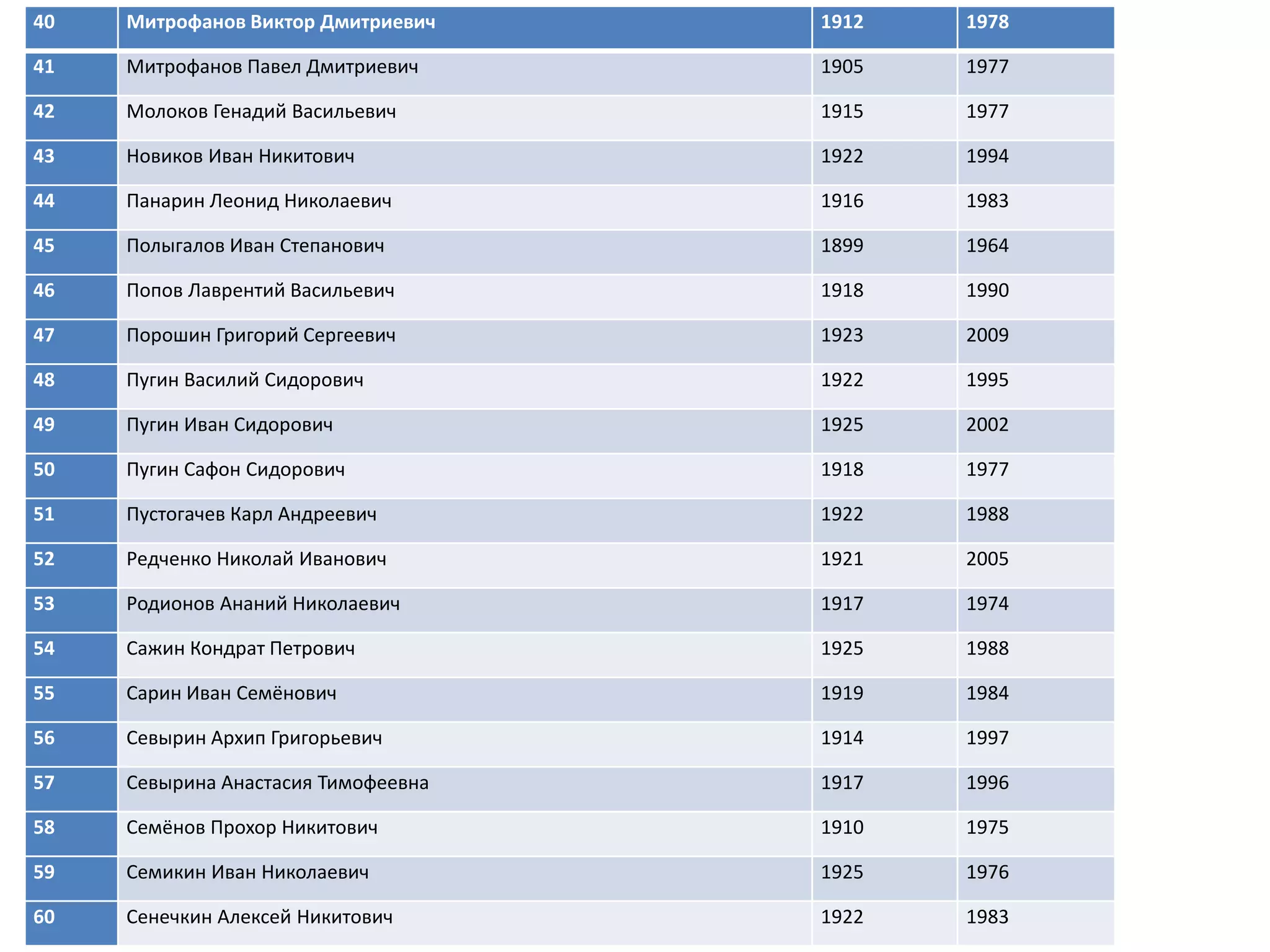The image size is (1270, 952).
Task: Select Севырина Анастасия Тимофеевна name
Action: point(277,783)
